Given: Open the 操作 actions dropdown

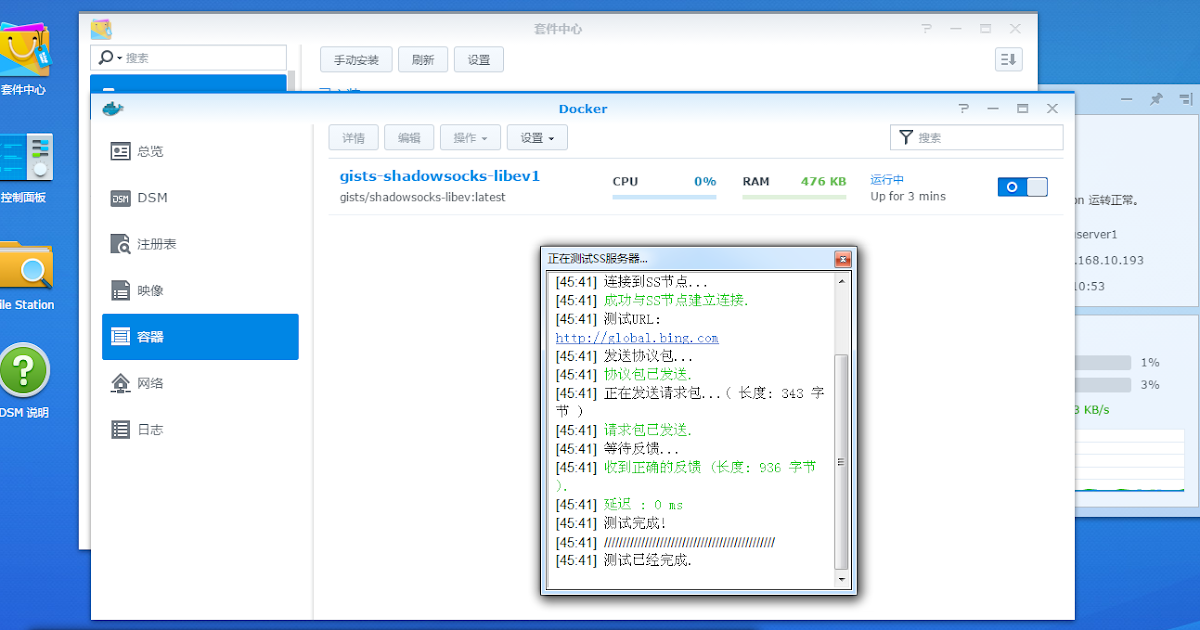Looking at the screenshot, I should 470,137.
